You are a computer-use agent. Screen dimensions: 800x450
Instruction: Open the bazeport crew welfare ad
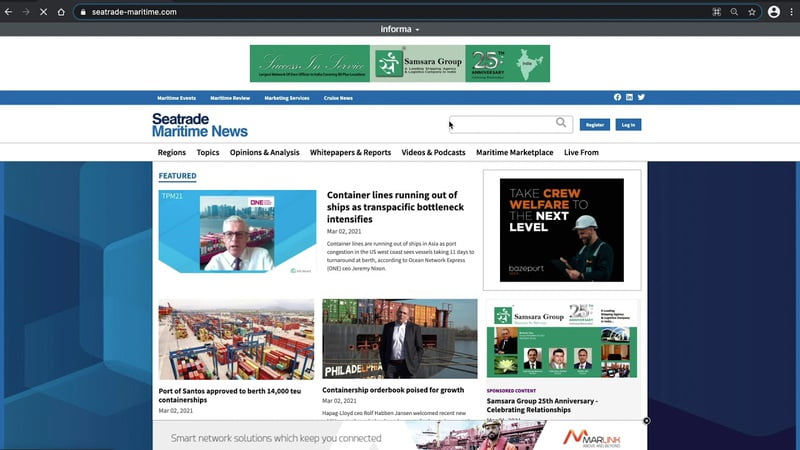(562, 230)
